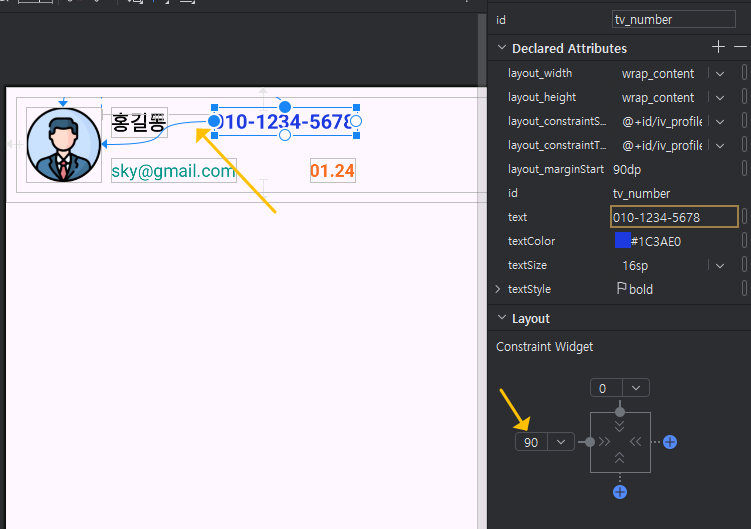
Task: Click the top inner chevrons in Constraint Widget
Action: 619,426
